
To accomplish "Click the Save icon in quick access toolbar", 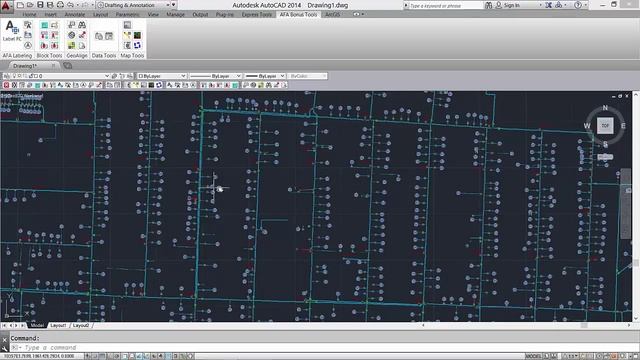I will click(40, 5).
